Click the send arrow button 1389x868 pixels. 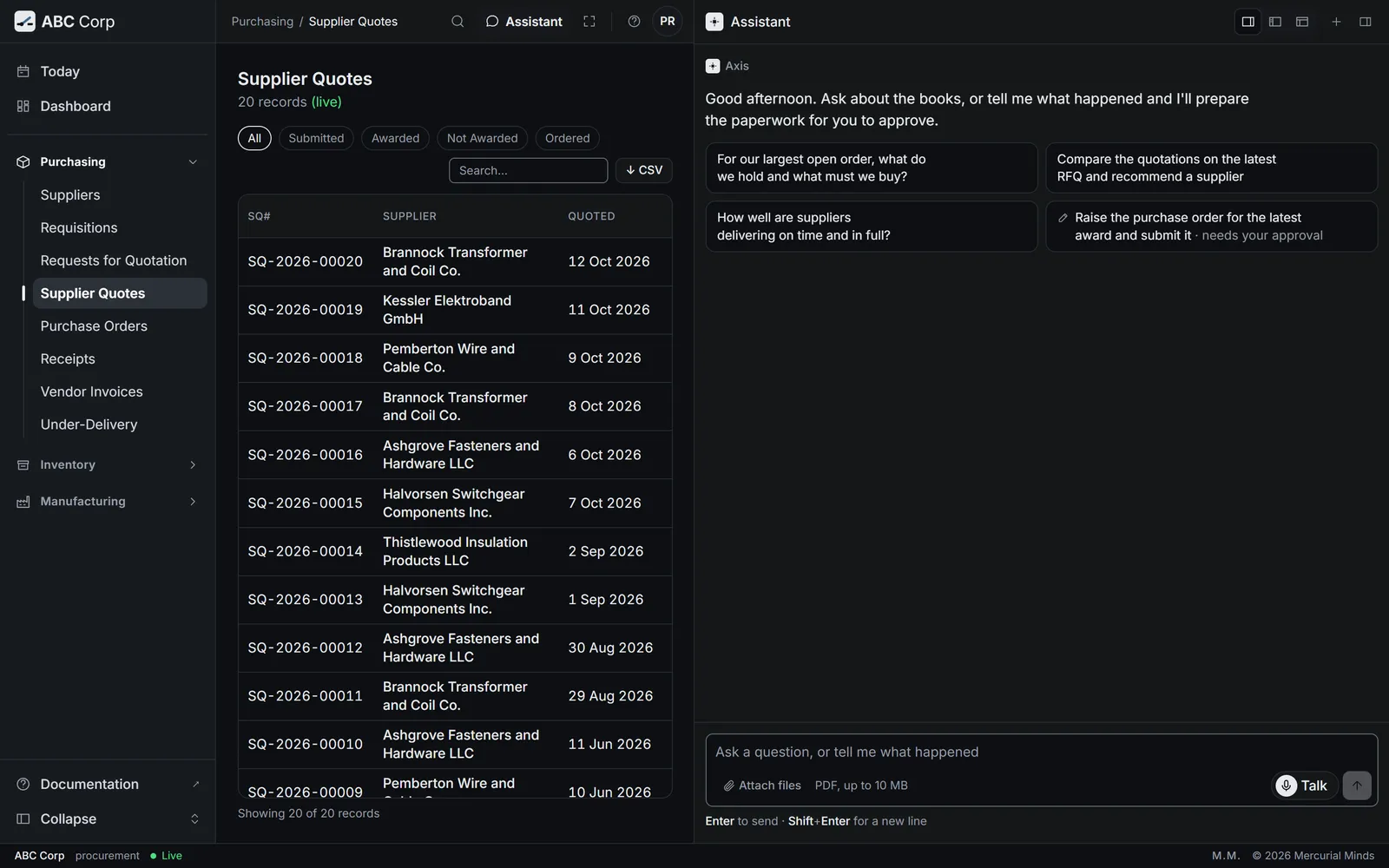tap(1357, 786)
